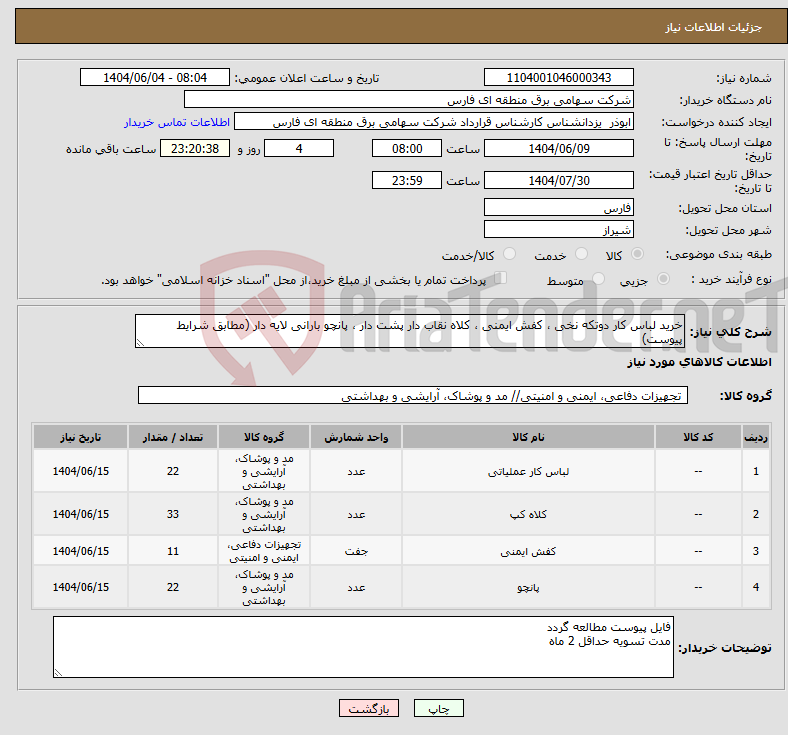
Task: Click the تجهیزات دفاعی، ایمنی و امنیتی group cell
Action: [x=264, y=551]
